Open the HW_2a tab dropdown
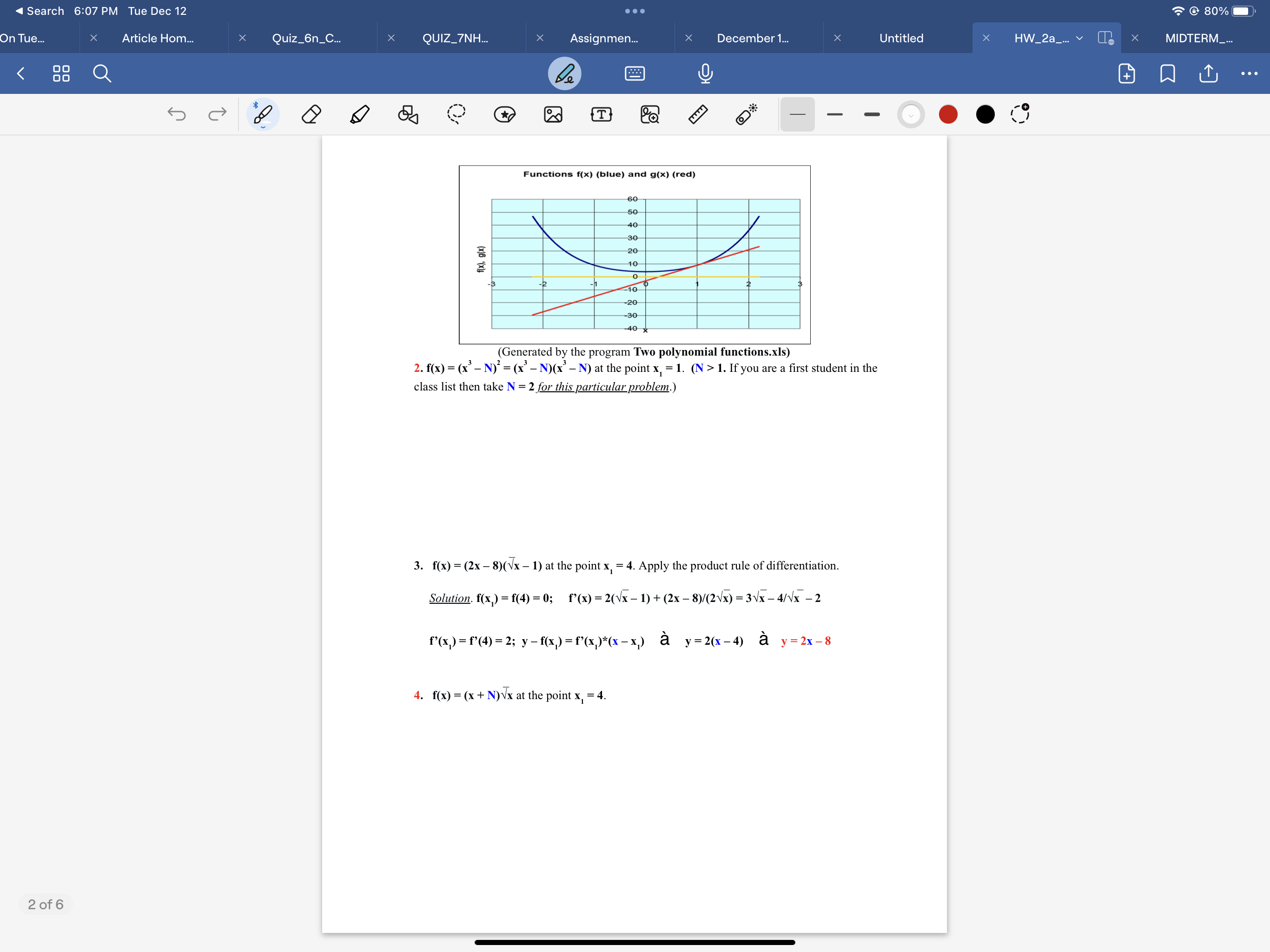The height and width of the screenshot is (952, 1270). pyautogui.click(x=1079, y=38)
